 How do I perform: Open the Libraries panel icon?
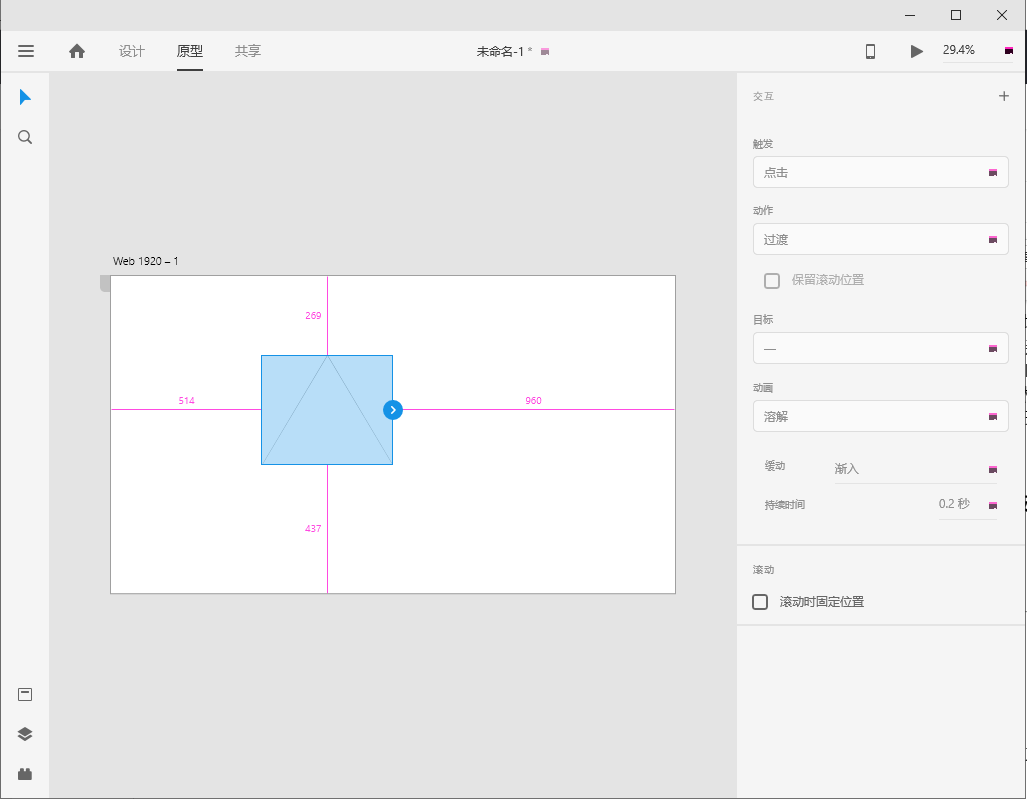(25, 694)
